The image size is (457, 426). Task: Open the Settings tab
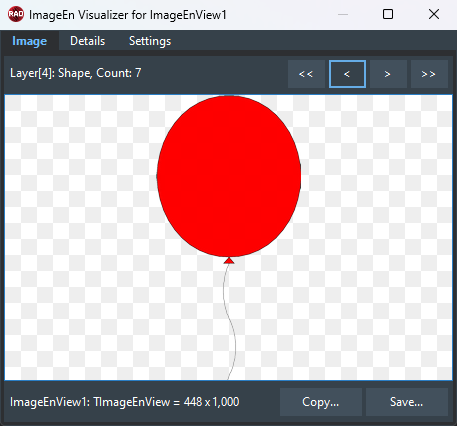[150, 41]
